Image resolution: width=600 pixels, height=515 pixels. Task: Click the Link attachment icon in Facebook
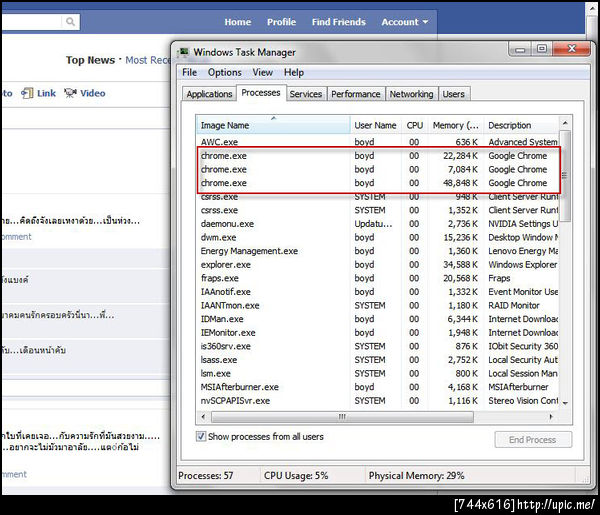coord(27,93)
